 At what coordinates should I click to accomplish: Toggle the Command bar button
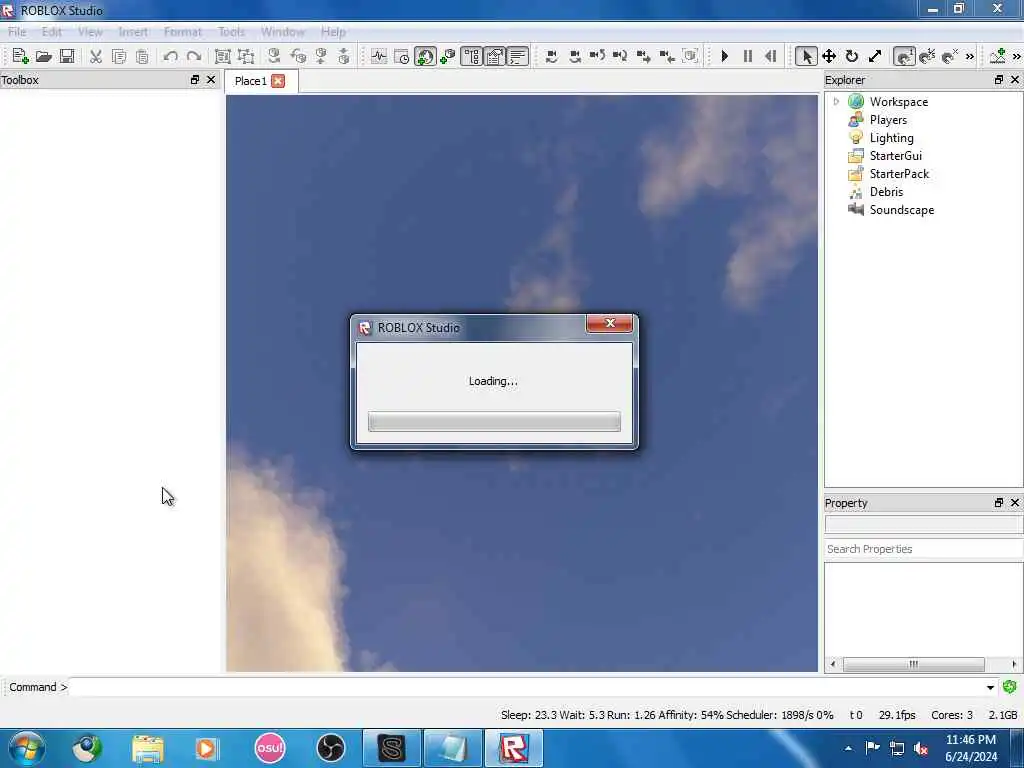[517, 56]
